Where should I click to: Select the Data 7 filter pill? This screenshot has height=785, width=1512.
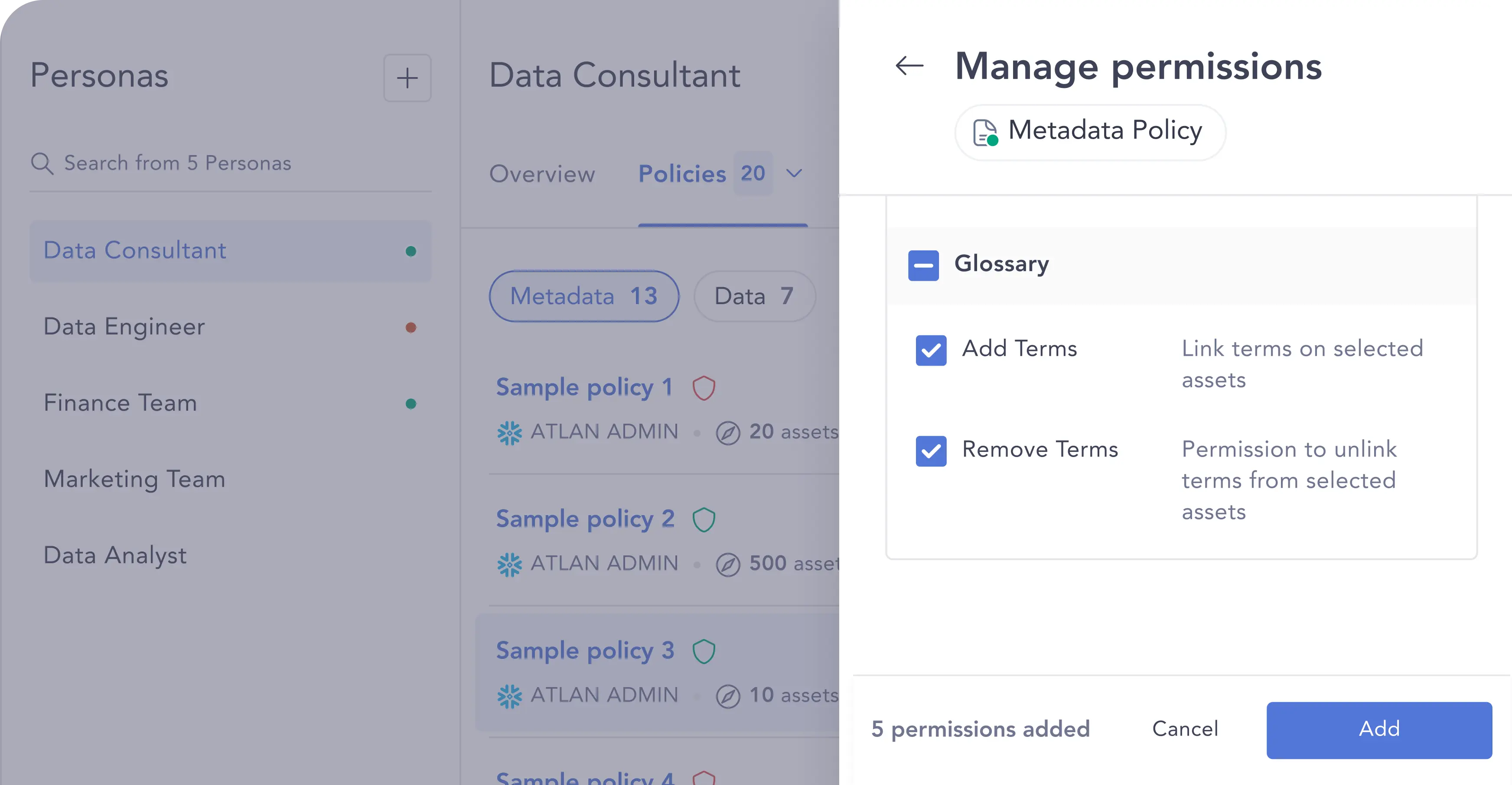pyautogui.click(x=754, y=296)
